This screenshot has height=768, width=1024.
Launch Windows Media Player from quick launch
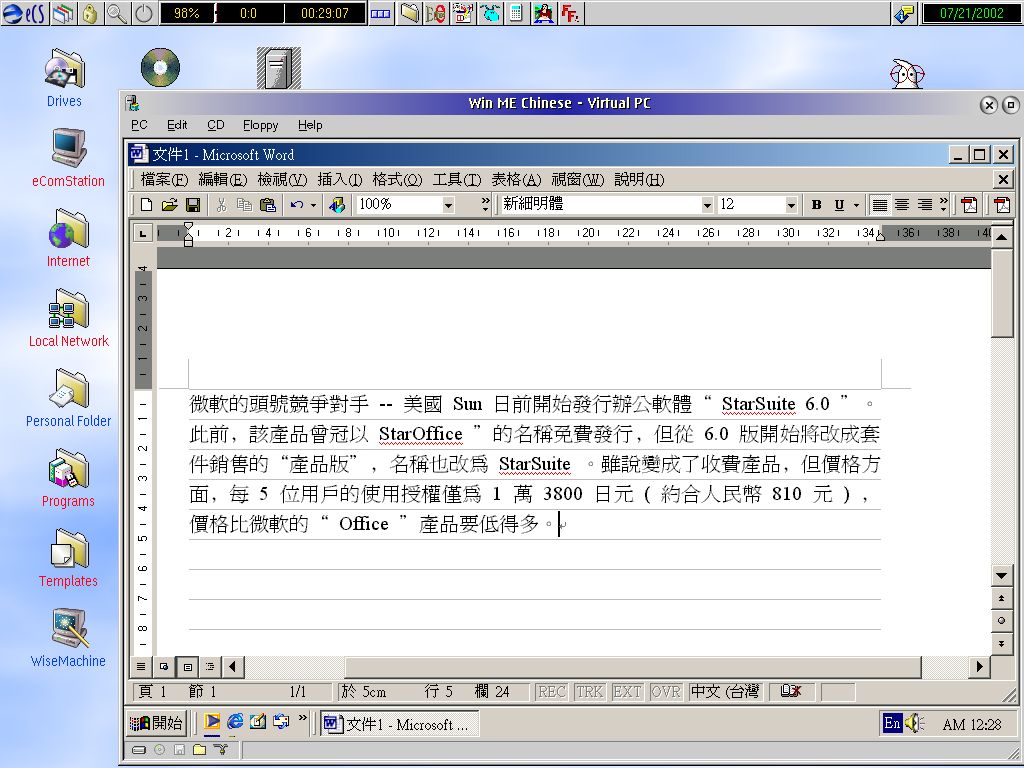pos(212,722)
